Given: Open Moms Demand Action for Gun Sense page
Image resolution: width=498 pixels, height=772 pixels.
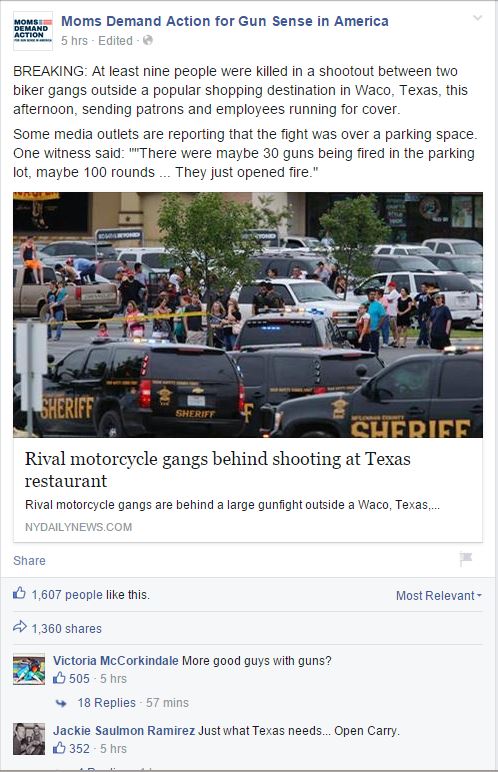Looking at the screenshot, I should pos(225,21).
